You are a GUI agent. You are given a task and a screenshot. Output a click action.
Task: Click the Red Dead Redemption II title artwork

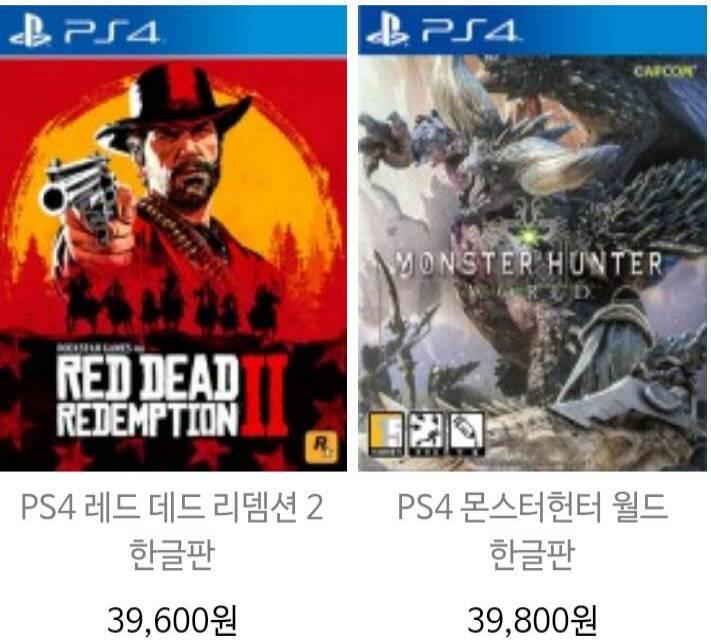[171, 396]
